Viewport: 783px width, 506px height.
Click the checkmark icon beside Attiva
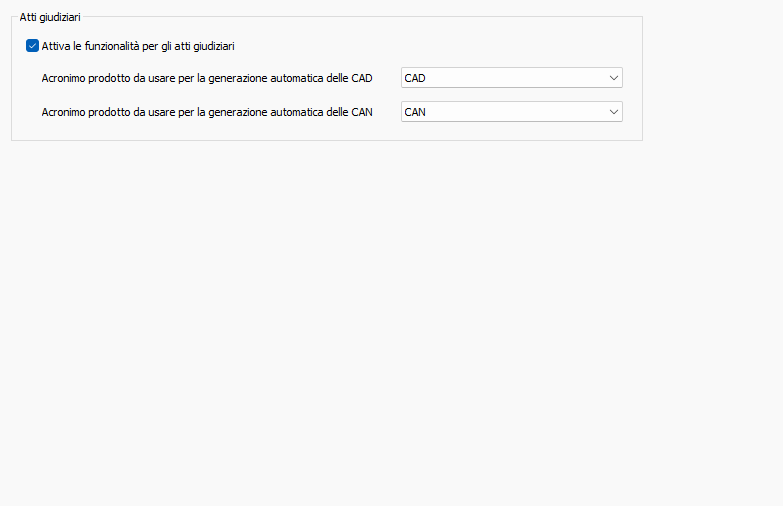coord(32,46)
